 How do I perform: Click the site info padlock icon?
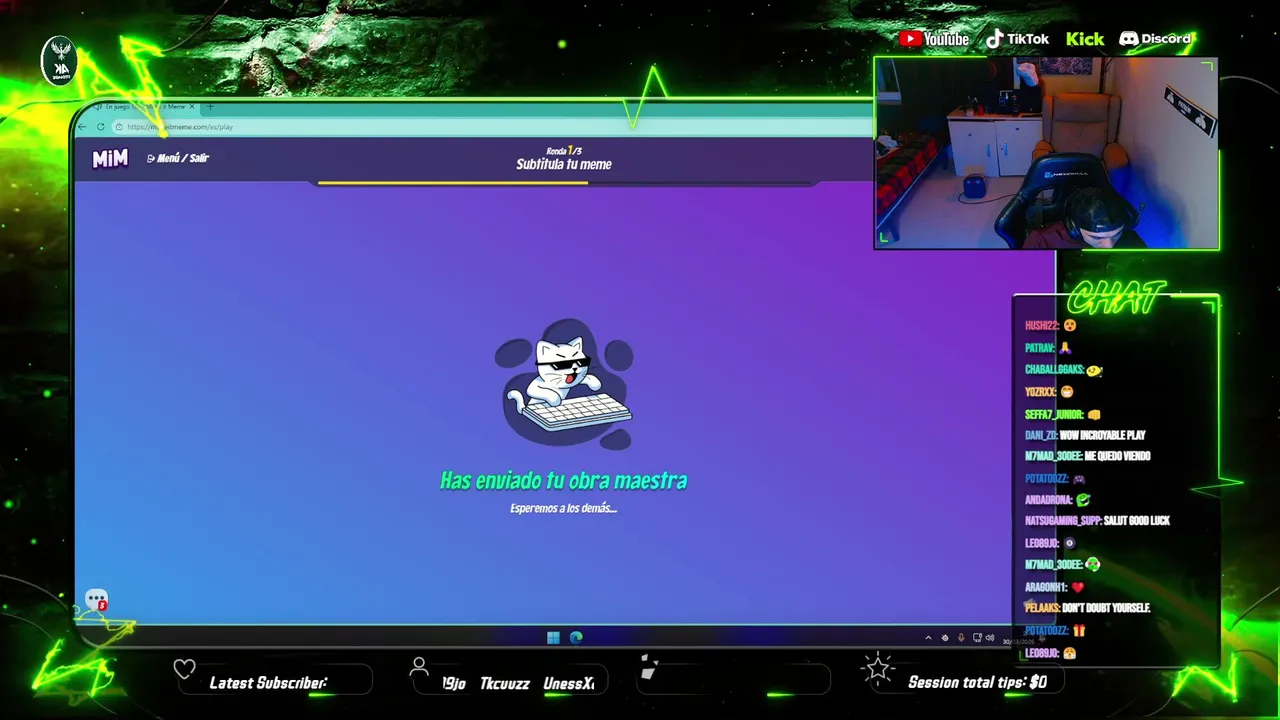pyautogui.click(x=119, y=127)
